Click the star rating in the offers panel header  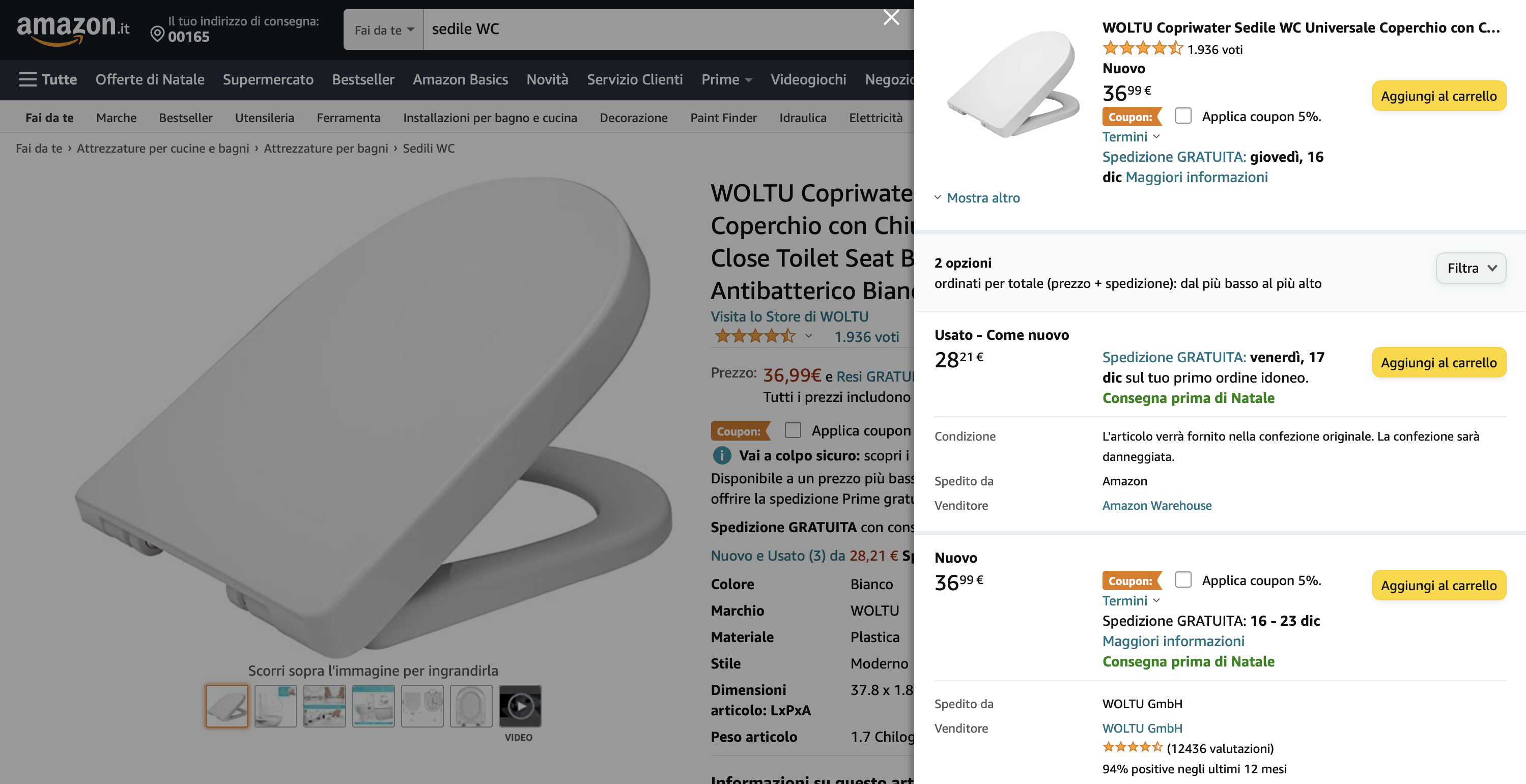1142,48
